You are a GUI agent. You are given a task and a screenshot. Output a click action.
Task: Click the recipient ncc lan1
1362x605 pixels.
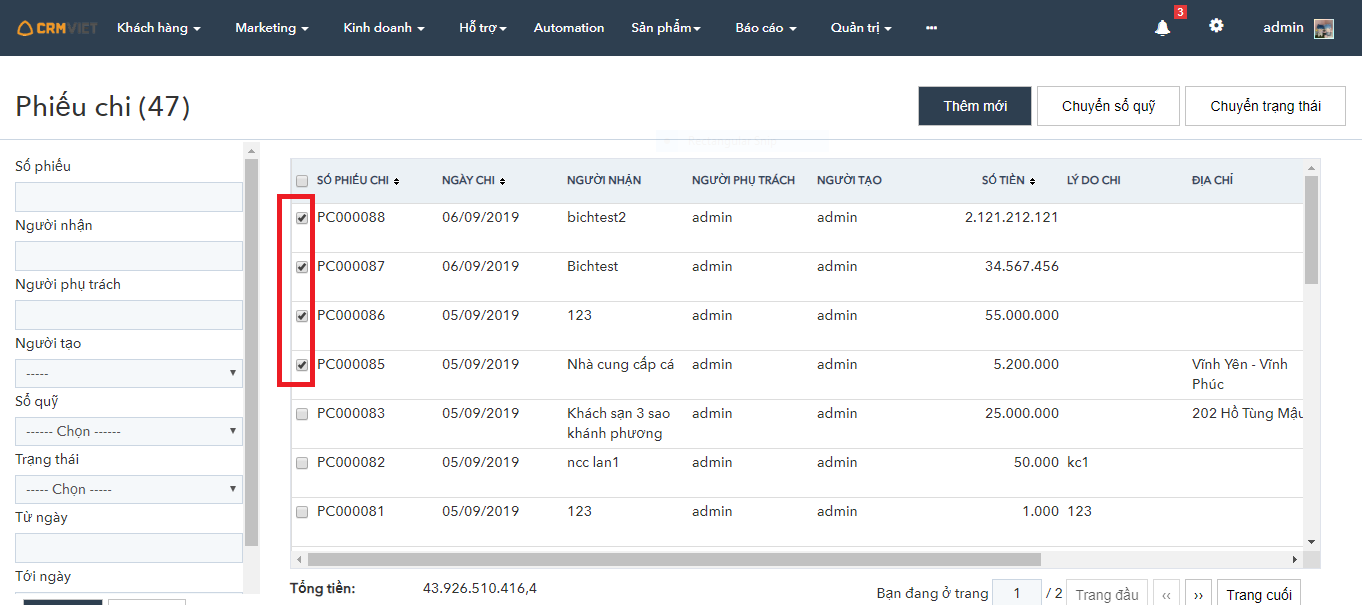[x=593, y=462]
